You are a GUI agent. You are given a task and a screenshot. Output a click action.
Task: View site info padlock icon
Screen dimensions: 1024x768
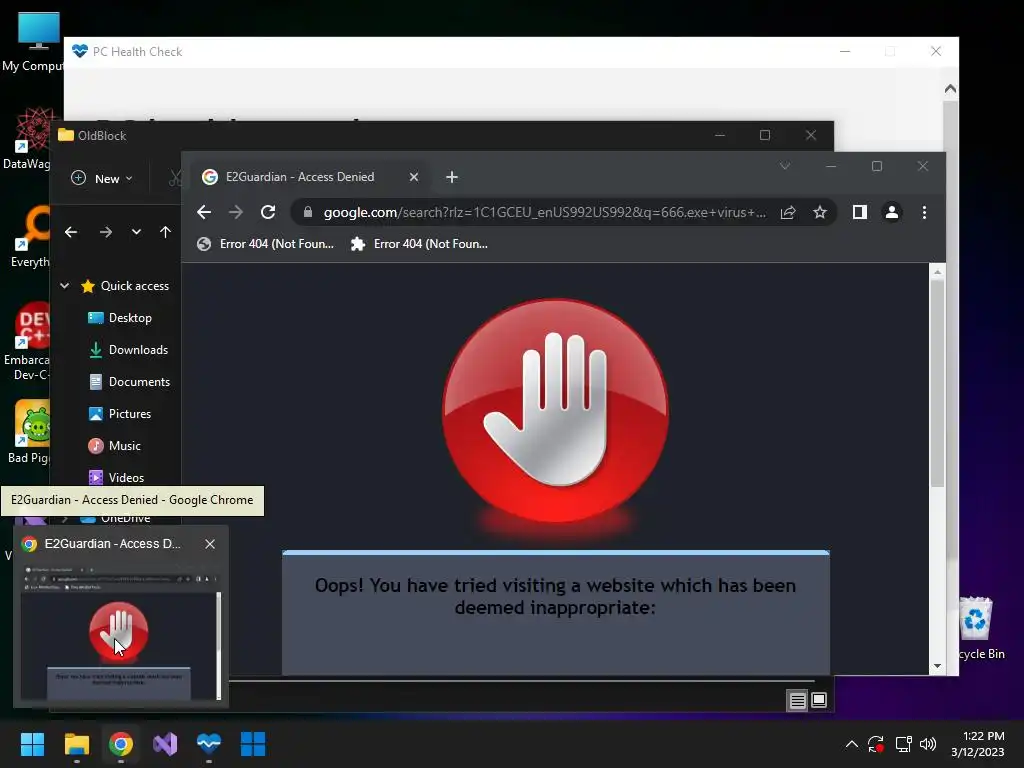coord(308,212)
